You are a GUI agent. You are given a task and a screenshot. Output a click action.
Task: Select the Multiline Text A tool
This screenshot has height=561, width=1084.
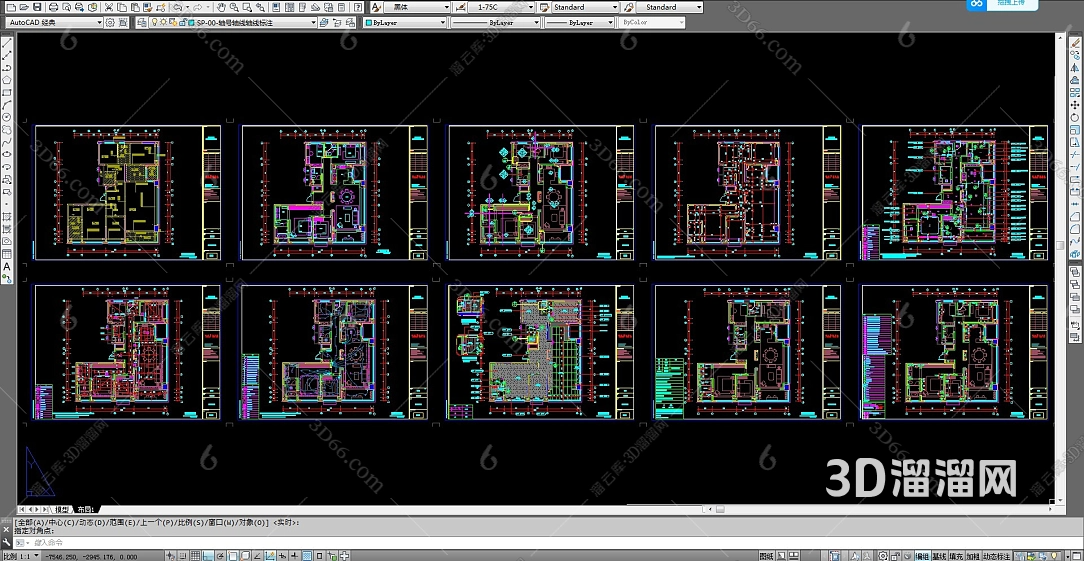click(7, 266)
